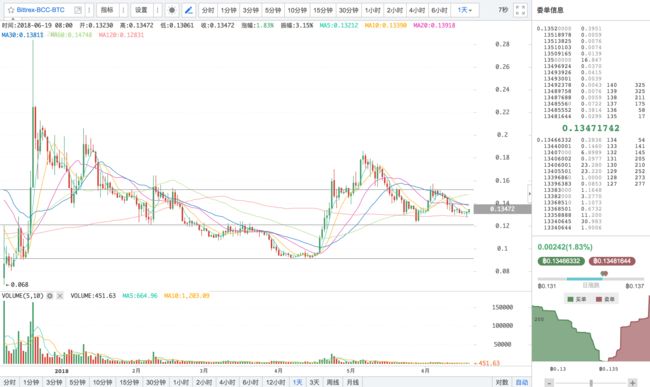
Task: Enter fullscreen with the expand icon
Action: click(x=520, y=10)
